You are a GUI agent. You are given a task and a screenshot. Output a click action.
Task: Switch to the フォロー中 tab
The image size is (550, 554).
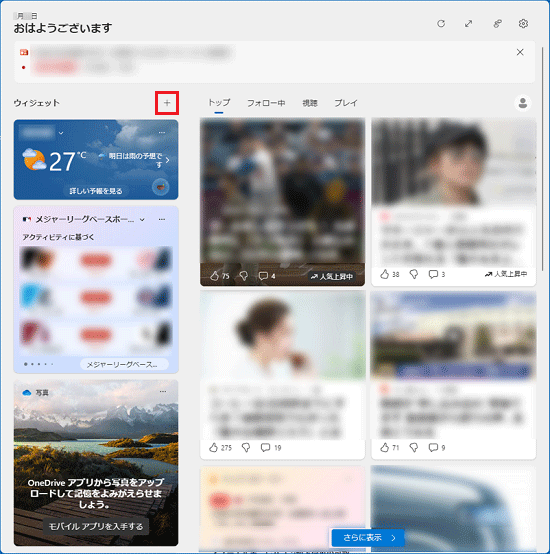(x=266, y=103)
